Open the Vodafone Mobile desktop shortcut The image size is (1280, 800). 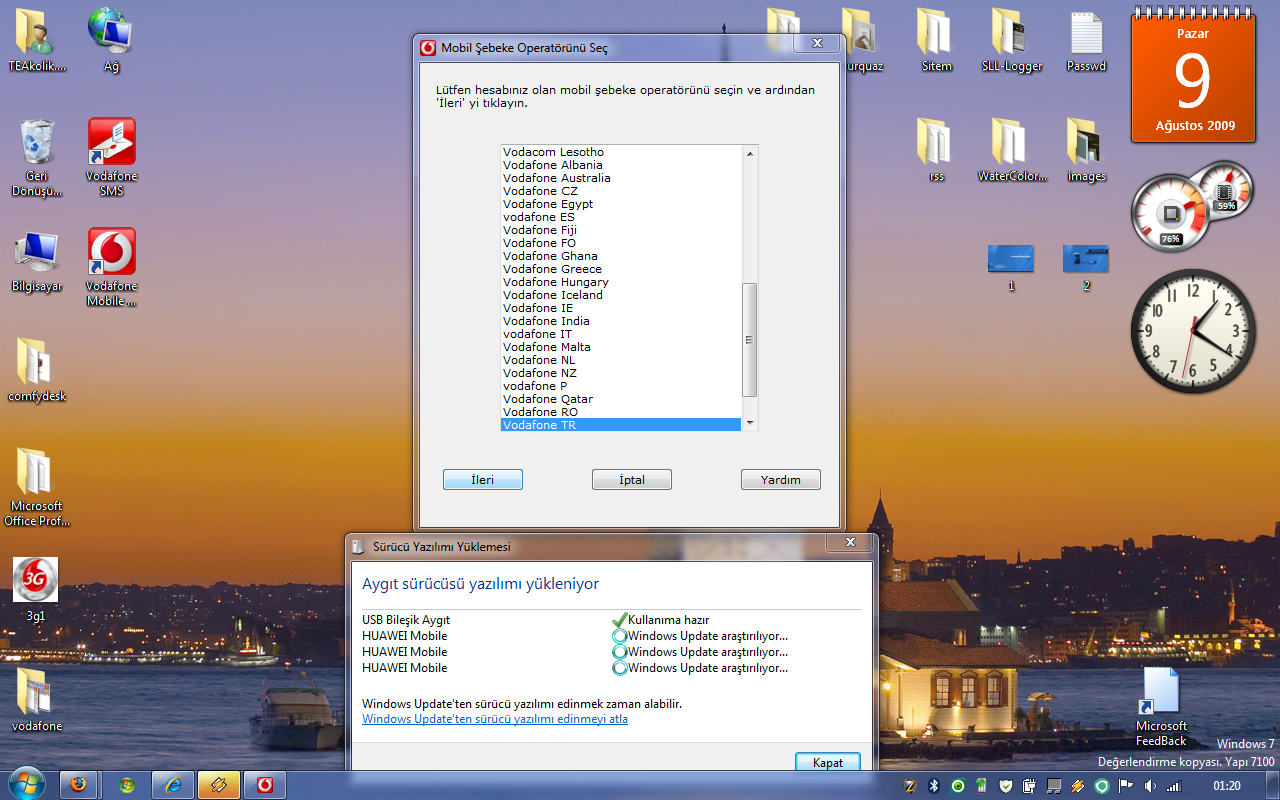(x=112, y=267)
